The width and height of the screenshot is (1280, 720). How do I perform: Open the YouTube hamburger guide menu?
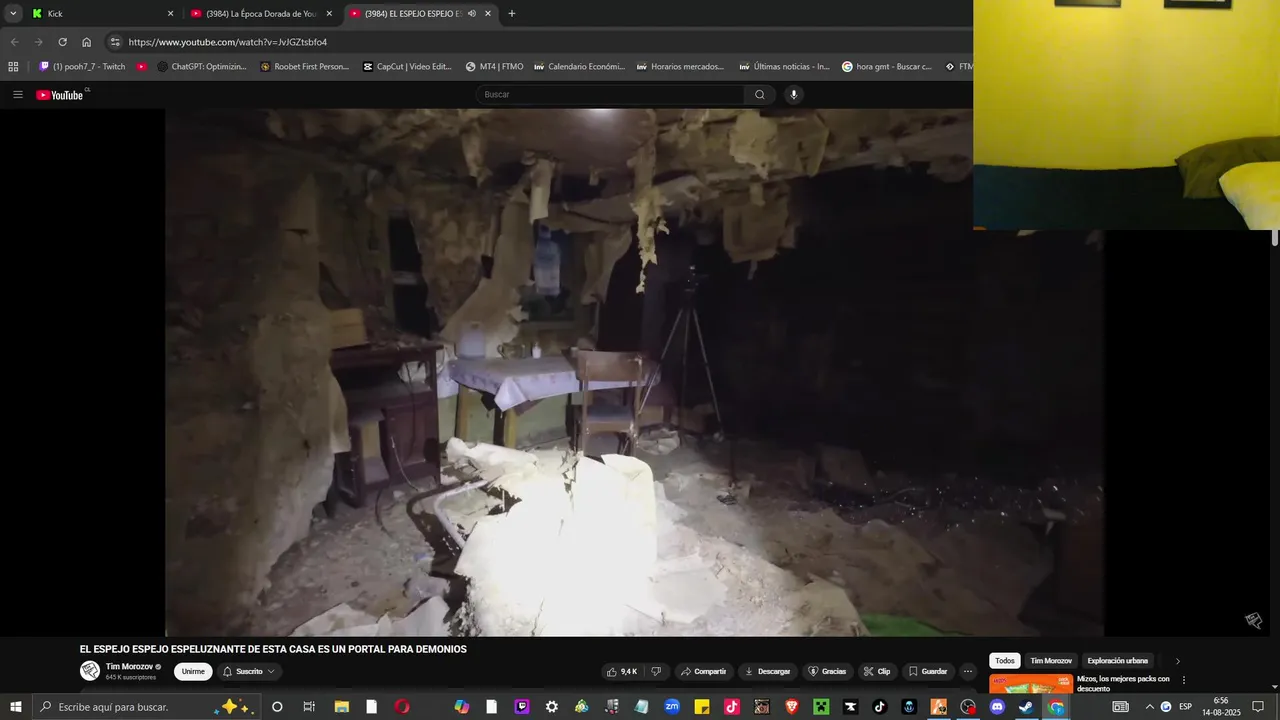18,95
